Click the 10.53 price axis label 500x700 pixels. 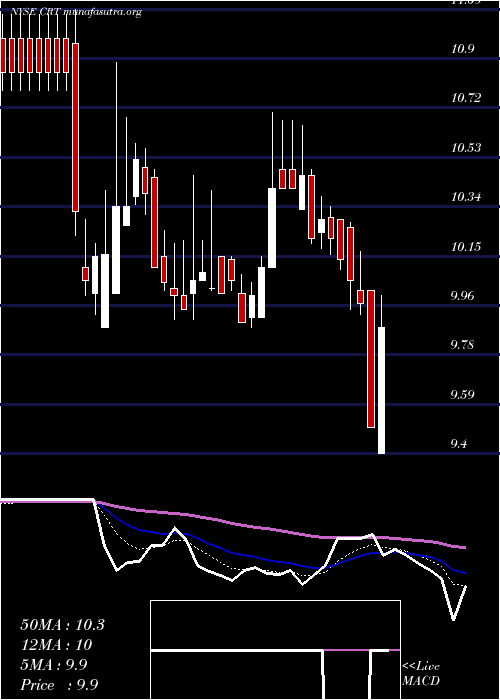tap(467, 147)
